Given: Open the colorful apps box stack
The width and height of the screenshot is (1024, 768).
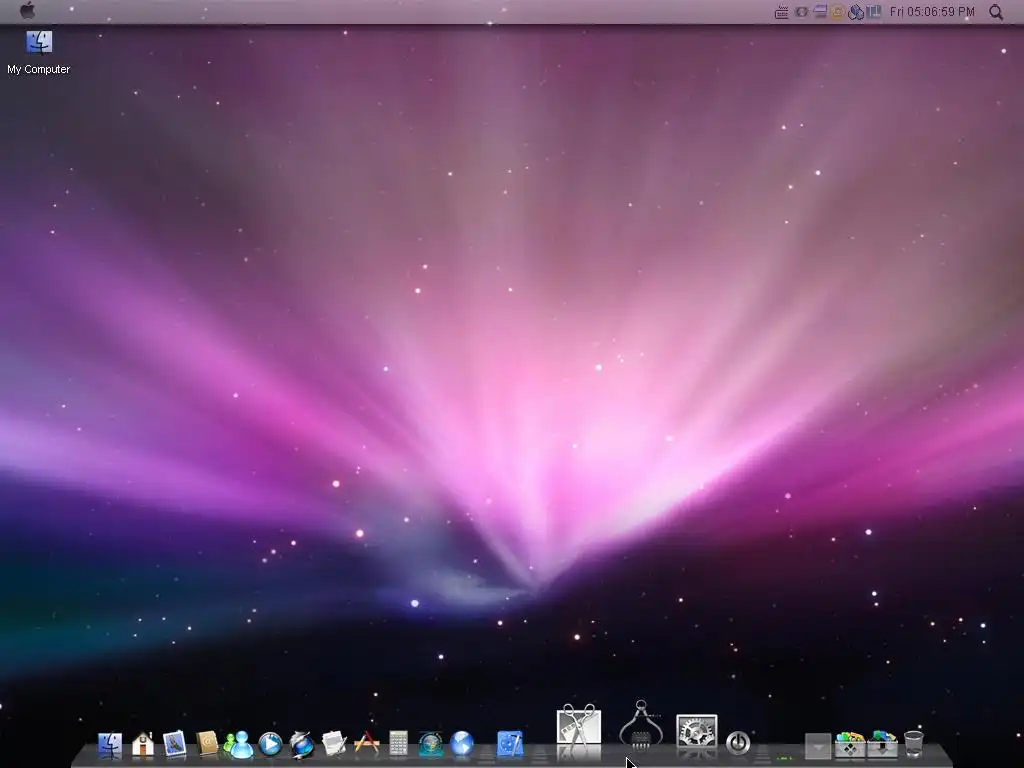Looking at the screenshot, I should tap(850, 744).
